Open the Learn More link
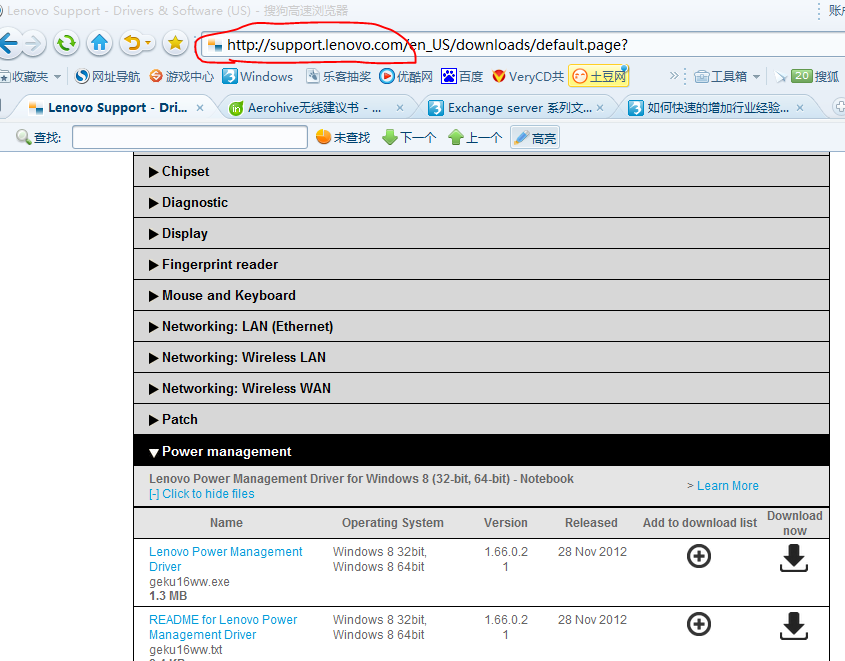This screenshot has height=661, width=845. pos(728,486)
